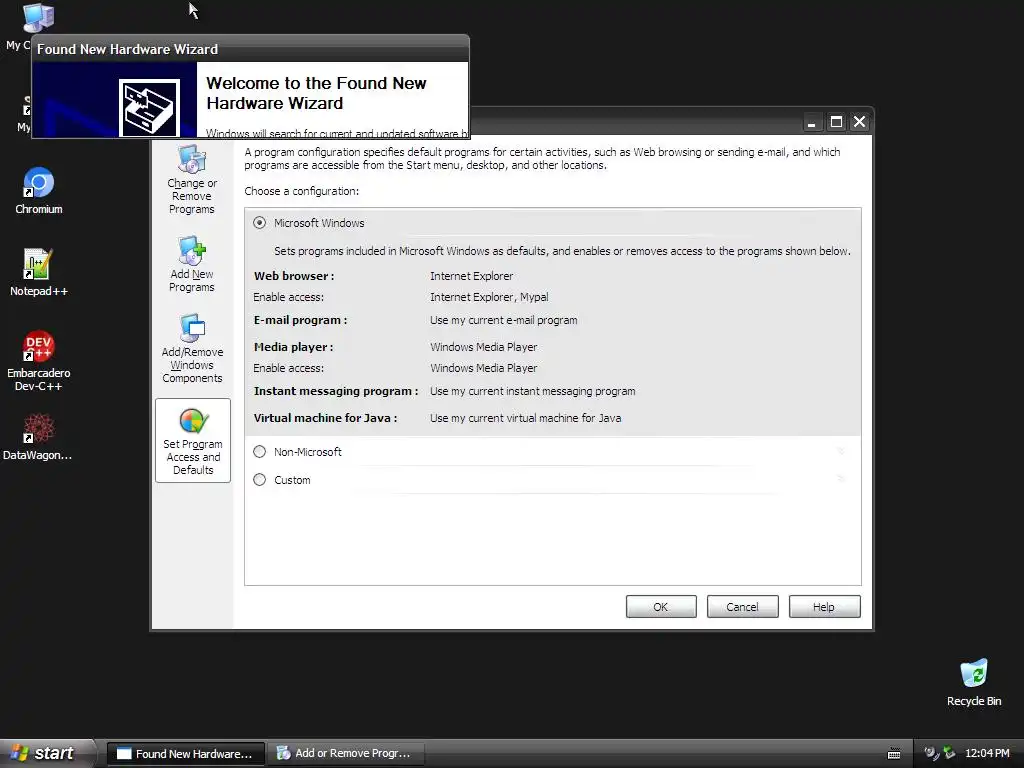This screenshot has height=768, width=1024.
Task: Close the Add or Remove Programs window
Action: point(860,122)
